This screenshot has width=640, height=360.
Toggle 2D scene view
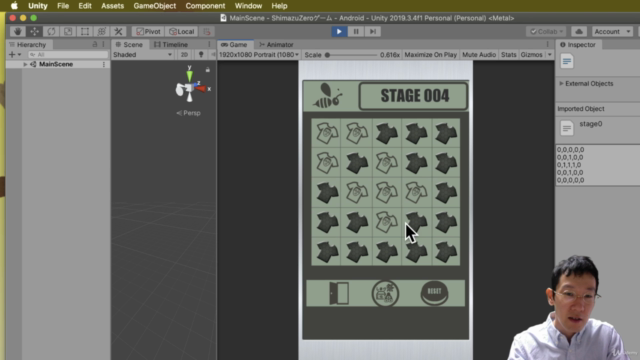pos(184,54)
